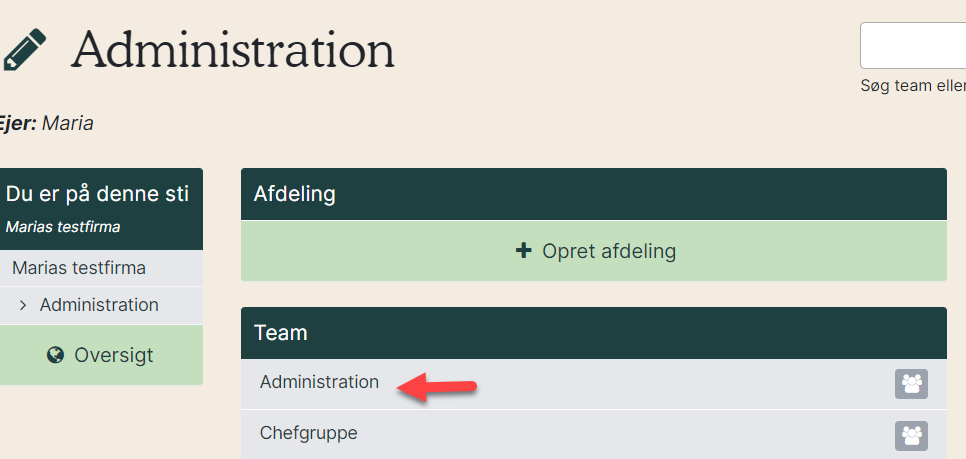
Task: Click Marias testfirma italic subtitle in header
Action: [63, 227]
